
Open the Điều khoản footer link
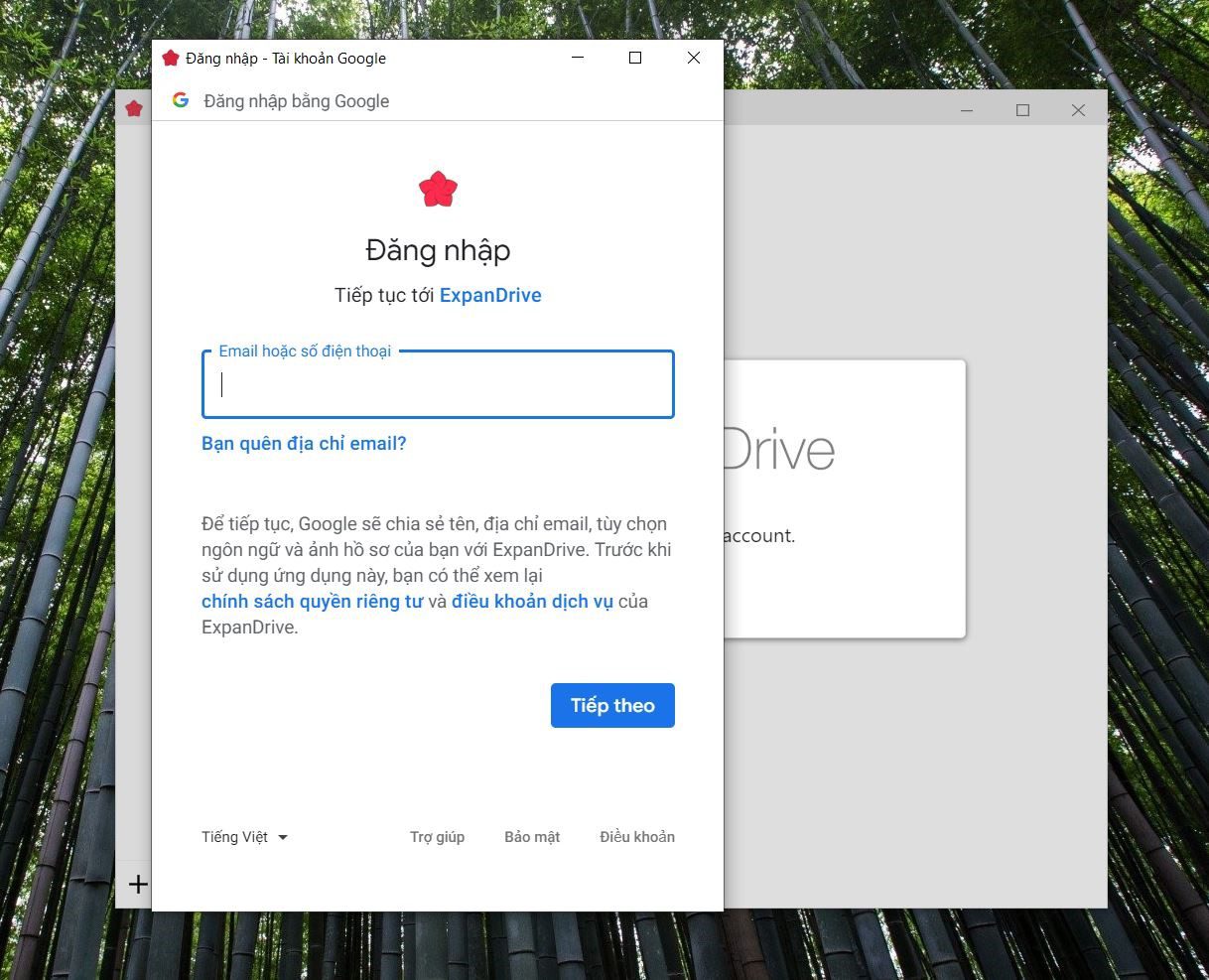(637, 837)
